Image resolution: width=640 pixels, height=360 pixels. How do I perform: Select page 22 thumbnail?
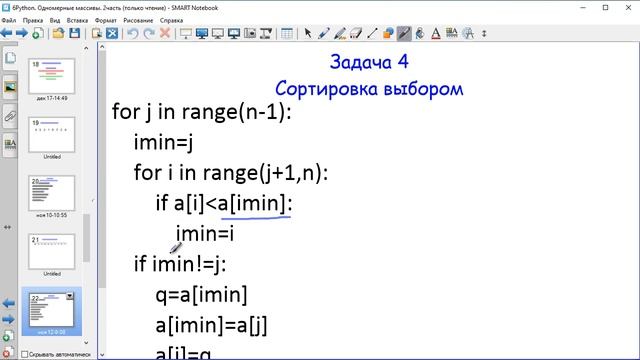tap(52, 310)
